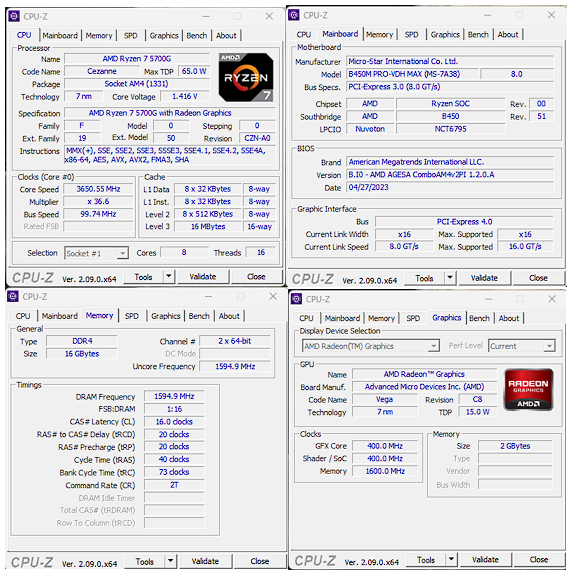
Task: Open Tools dropdown arrow in CPU window
Action: point(169,276)
